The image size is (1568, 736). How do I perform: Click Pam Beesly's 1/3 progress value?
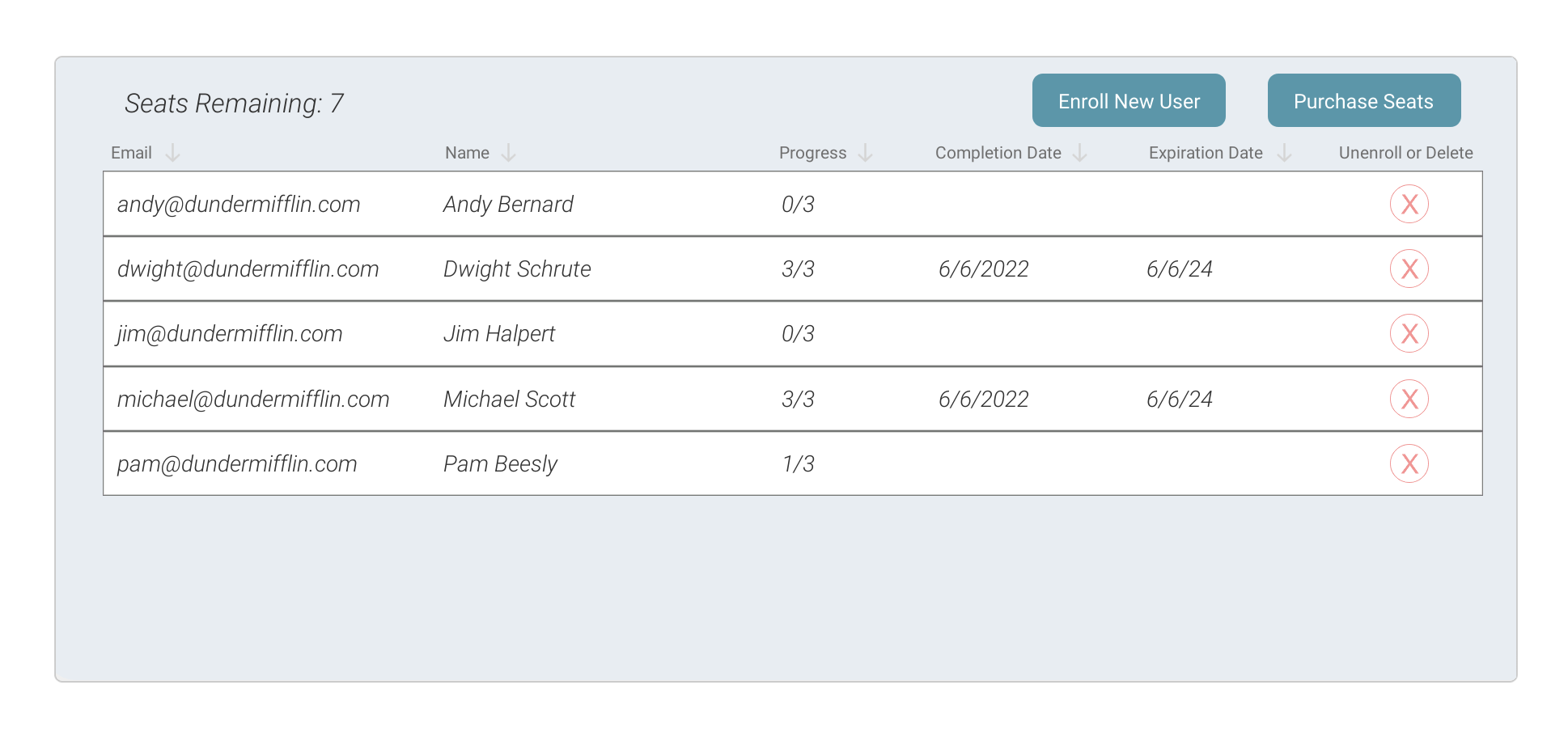(798, 464)
